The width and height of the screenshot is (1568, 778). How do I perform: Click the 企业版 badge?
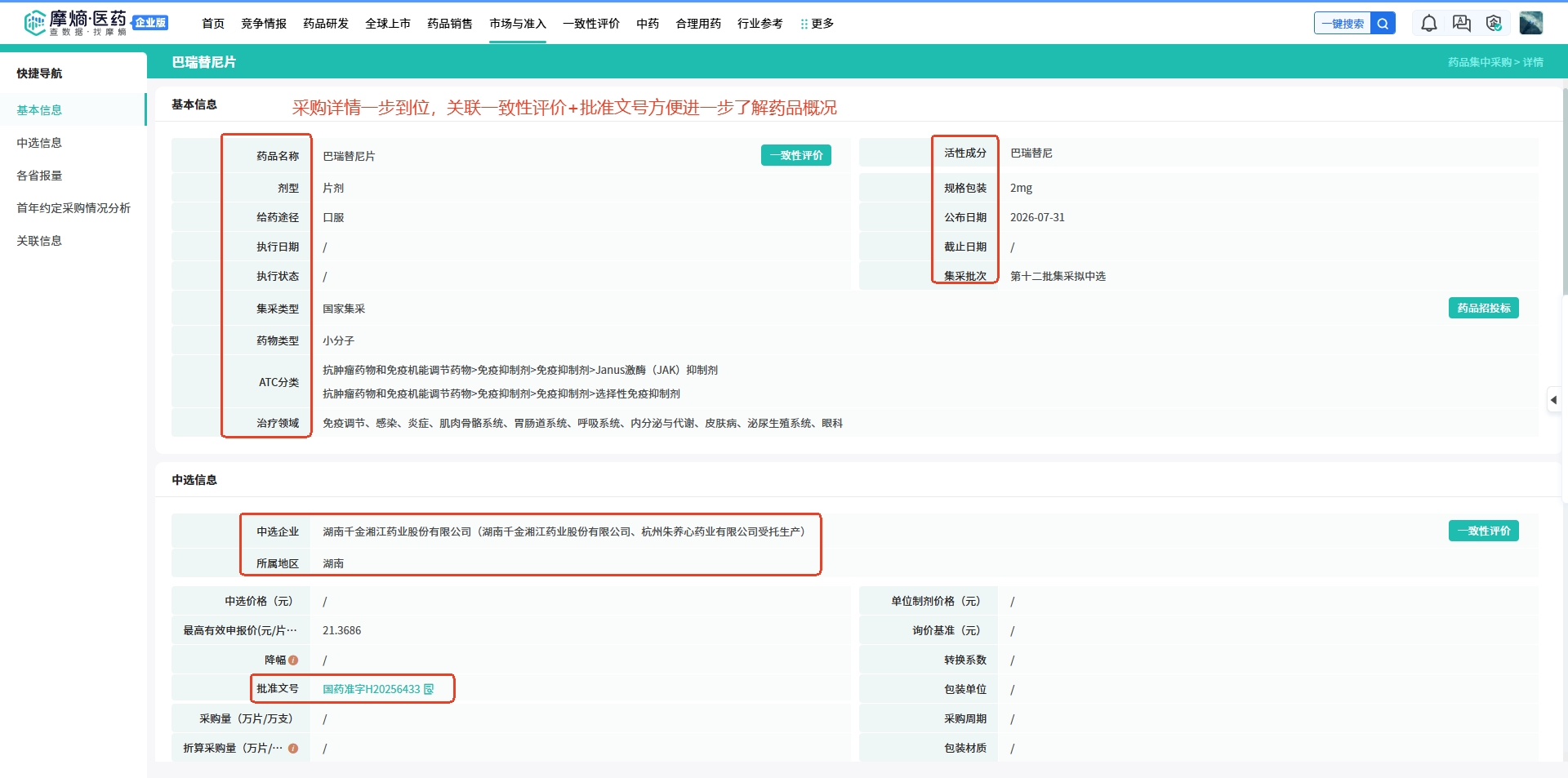point(150,23)
